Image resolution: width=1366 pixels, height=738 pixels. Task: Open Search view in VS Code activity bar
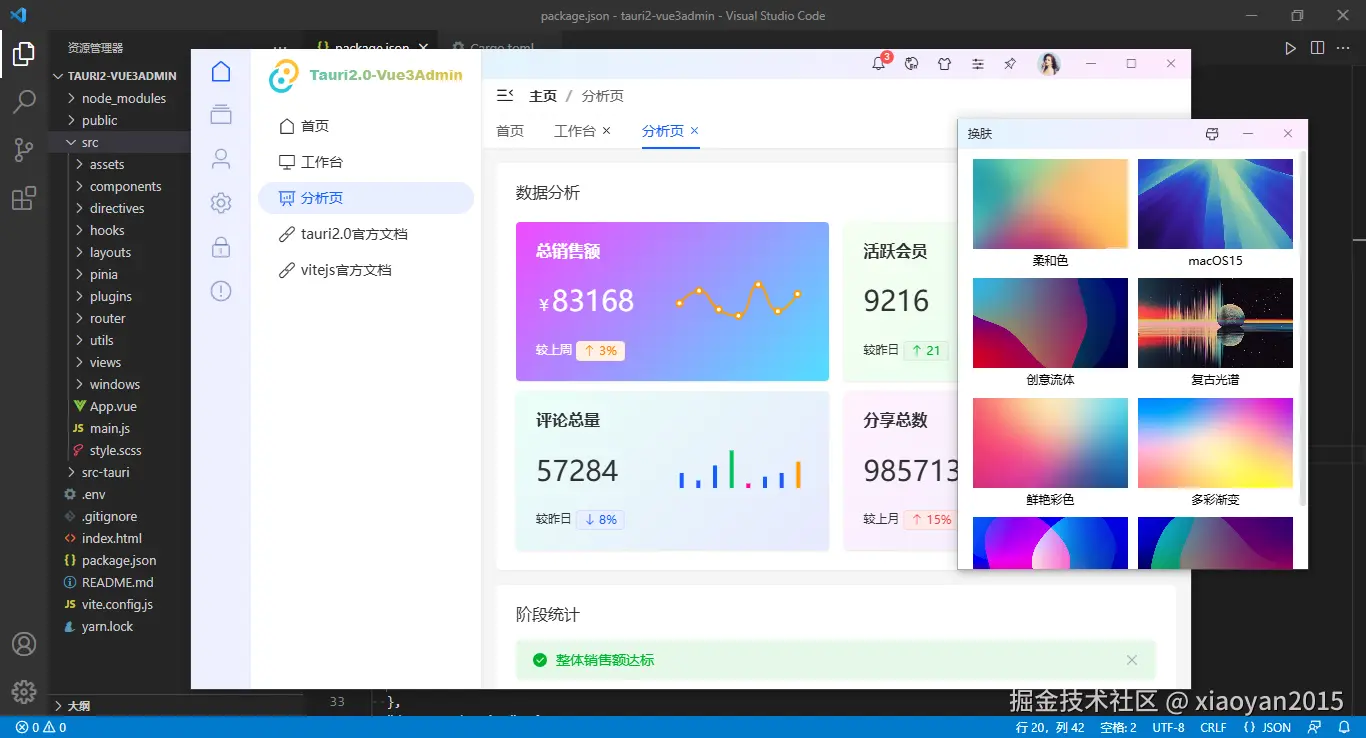[x=24, y=101]
